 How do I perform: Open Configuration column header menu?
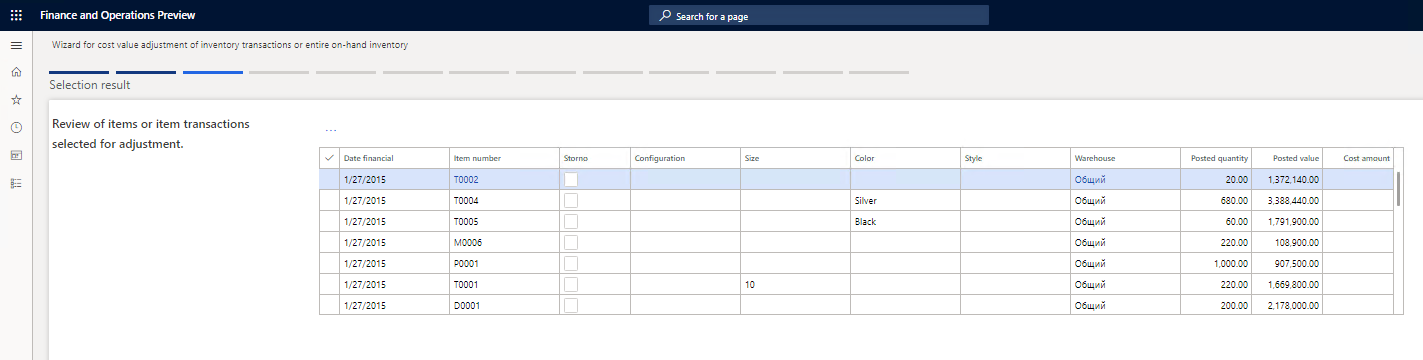point(684,158)
